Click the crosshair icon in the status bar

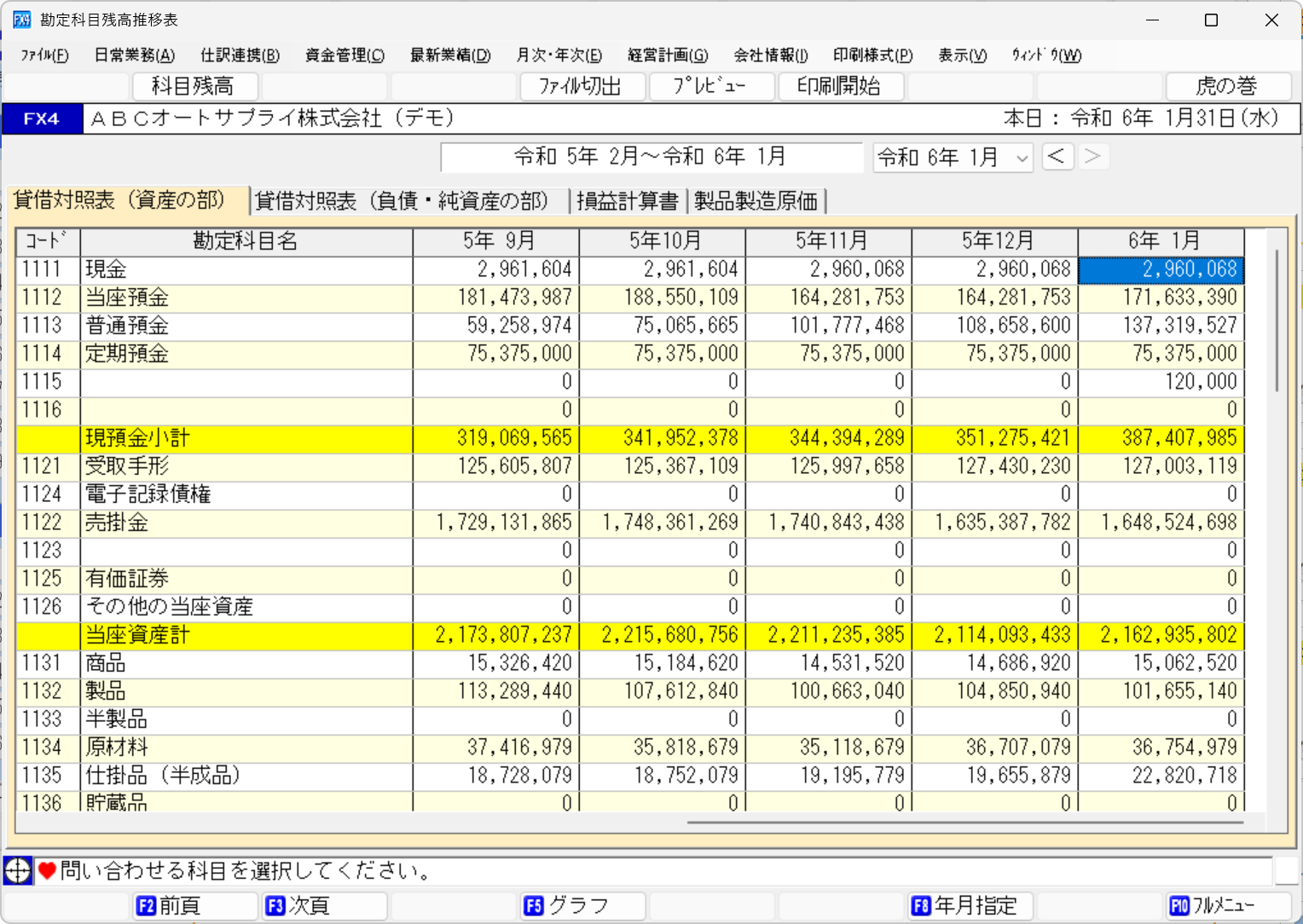17,870
